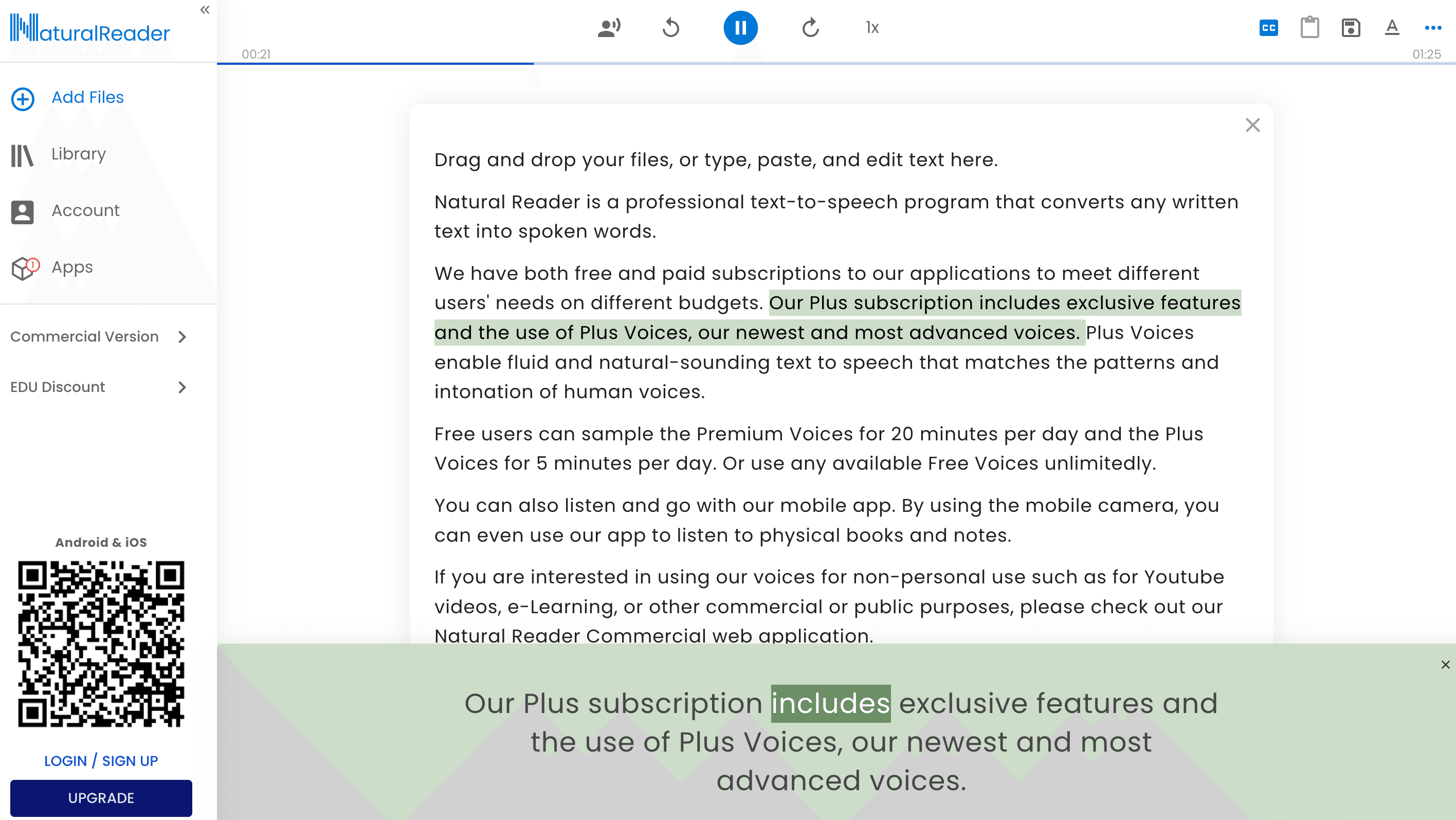Click the Add Files plus icon
Image resolution: width=1456 pixels, height=820 pixels.
coord(23,98)
